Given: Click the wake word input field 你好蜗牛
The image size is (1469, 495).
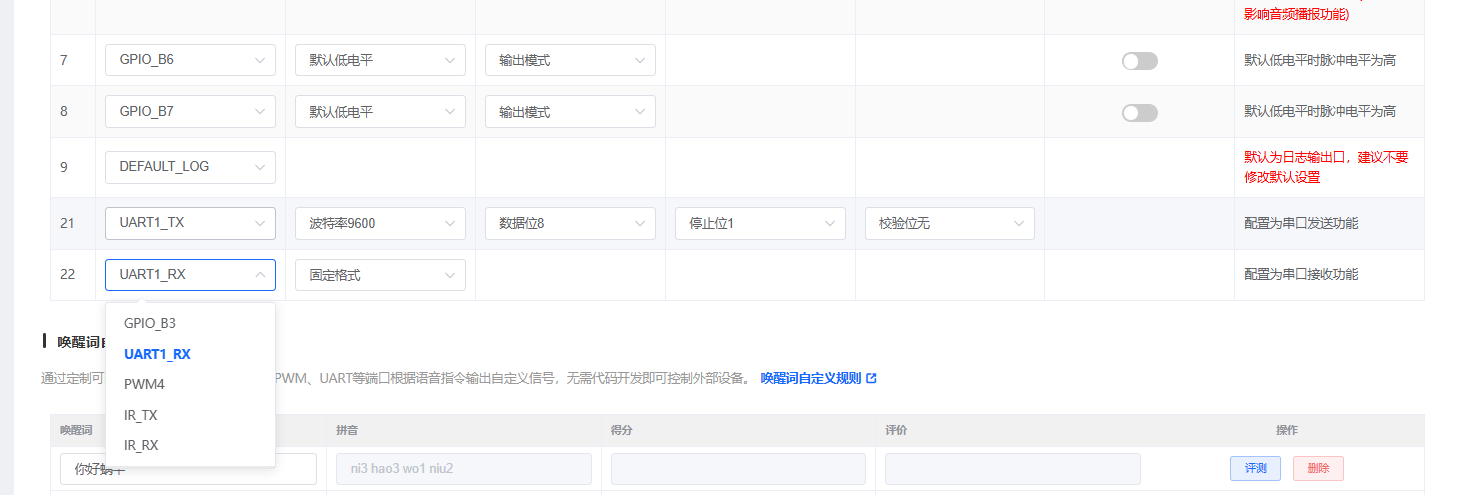Looking at the screenshot, I should (x=189, y=469).
